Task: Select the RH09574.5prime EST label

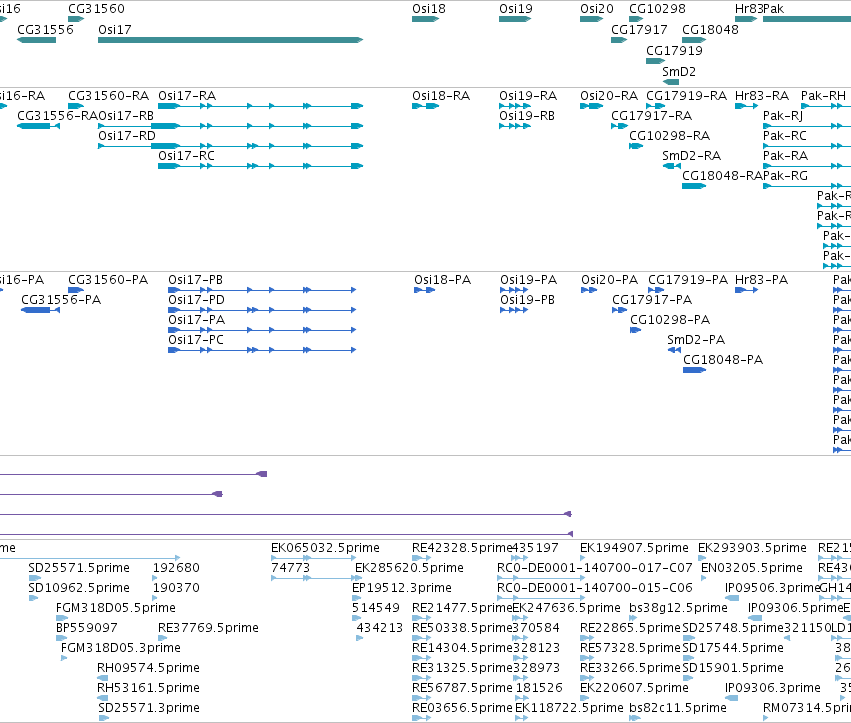Action: (x=149, y=668)
